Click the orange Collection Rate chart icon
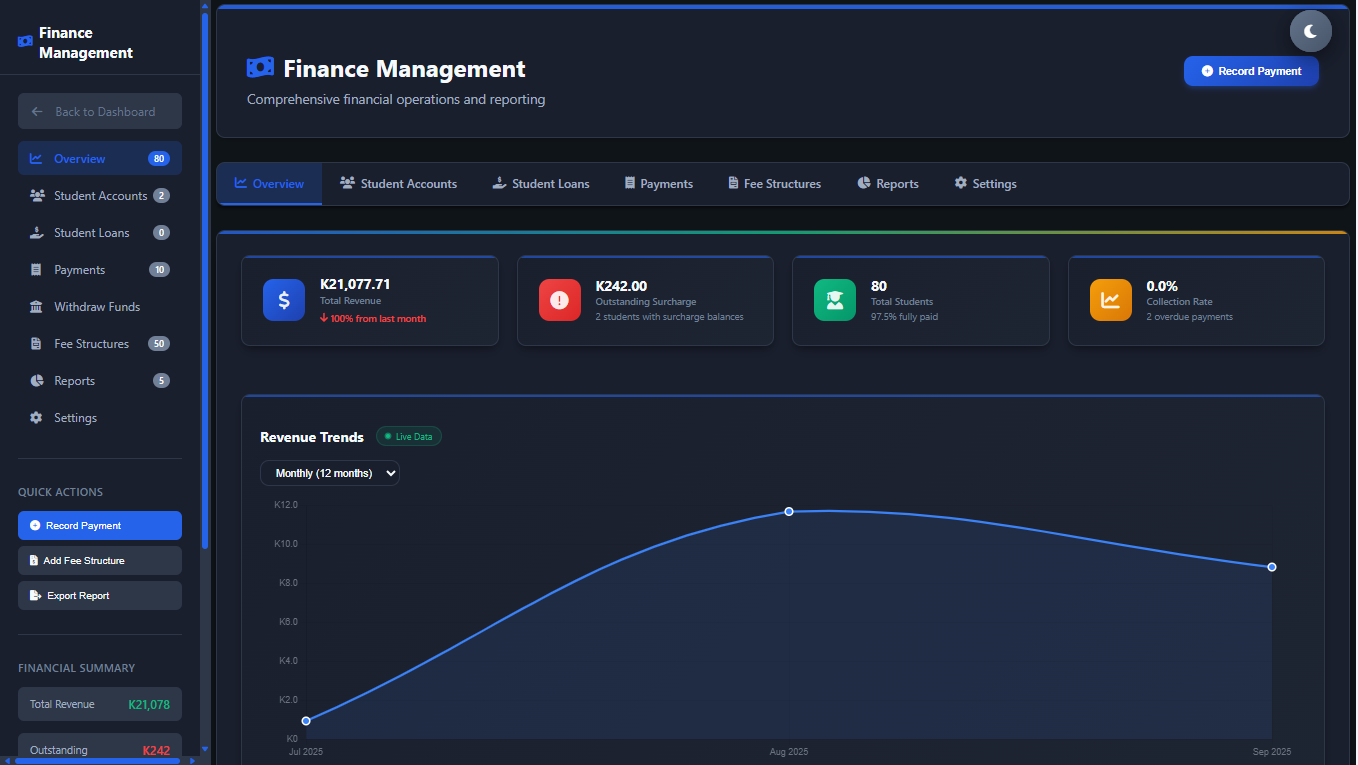Screen dimensions: 1358x765 [1110, 300]
